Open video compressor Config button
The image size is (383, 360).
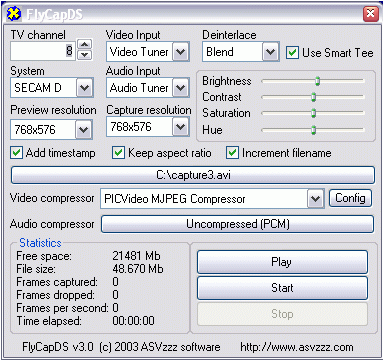pos(350,198)
